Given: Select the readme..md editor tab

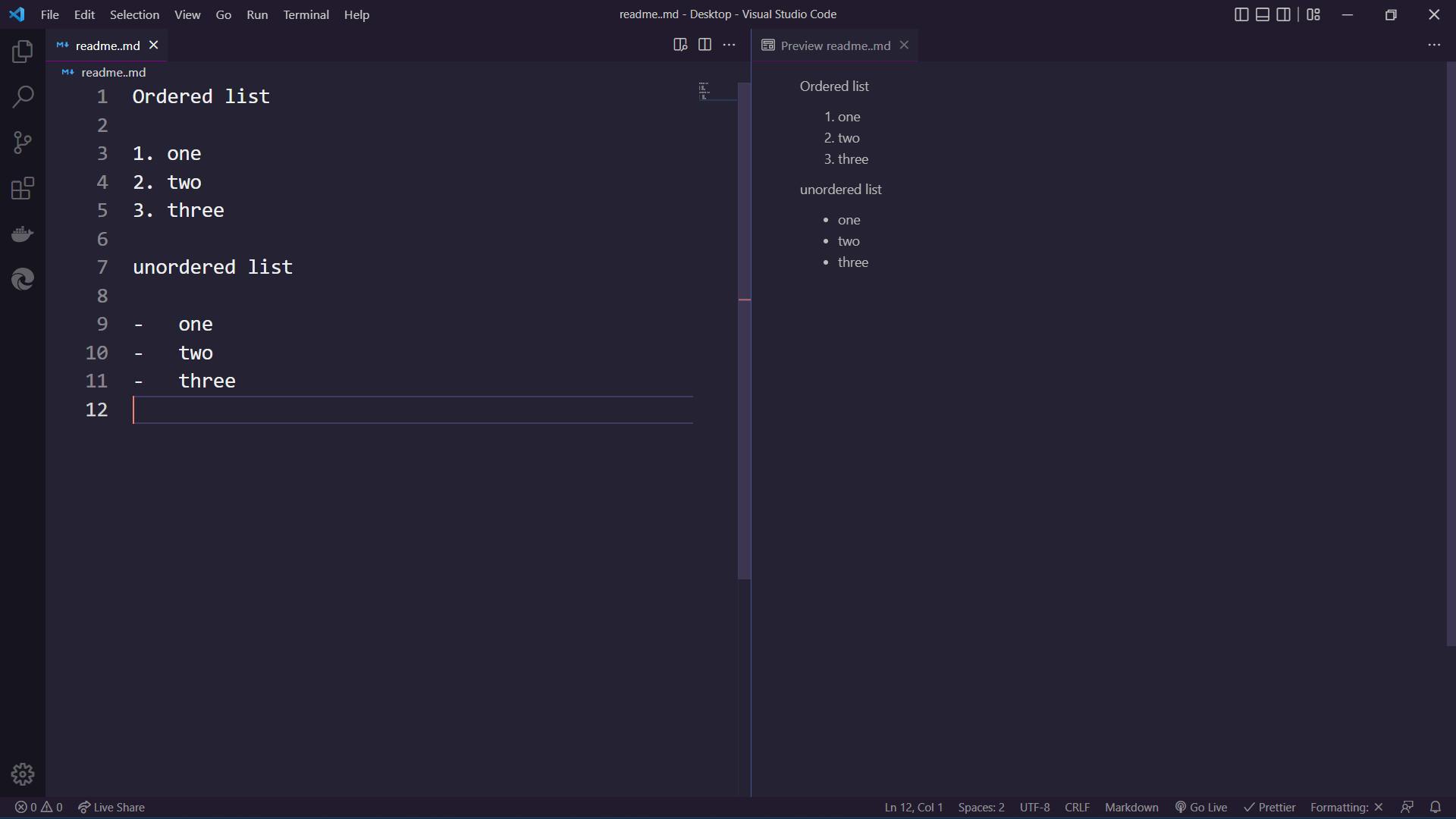Looking at the screenshot, I should (106, 45).
